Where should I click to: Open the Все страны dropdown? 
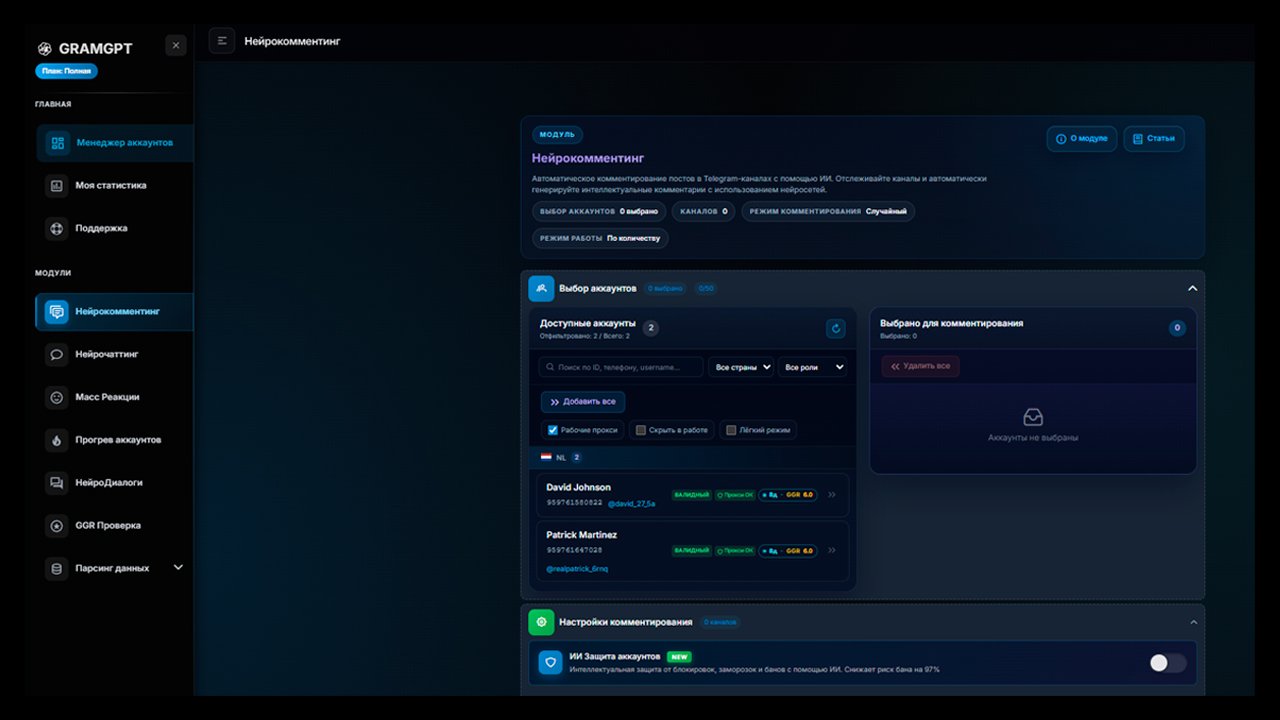(x=742, y=367)
